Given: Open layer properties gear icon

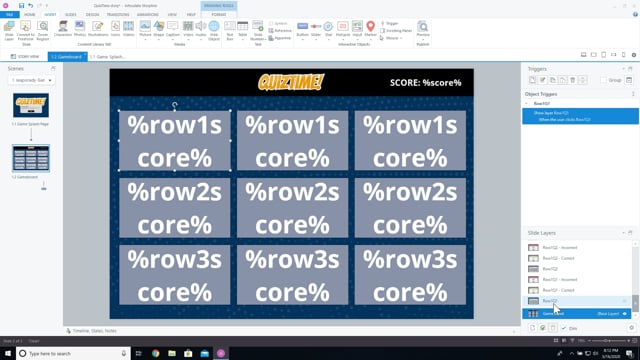Looking at the screenshot, I should [631, 328].
